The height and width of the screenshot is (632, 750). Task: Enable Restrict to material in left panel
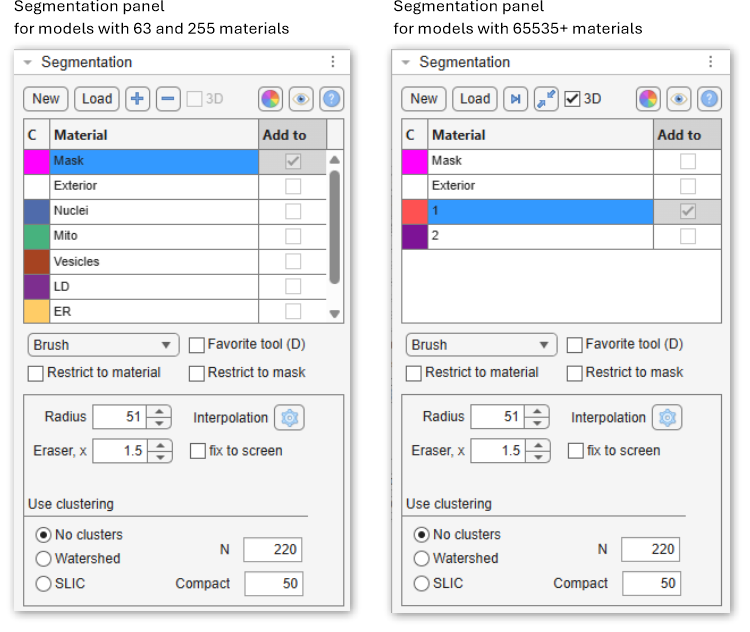[x=35, y=373]
